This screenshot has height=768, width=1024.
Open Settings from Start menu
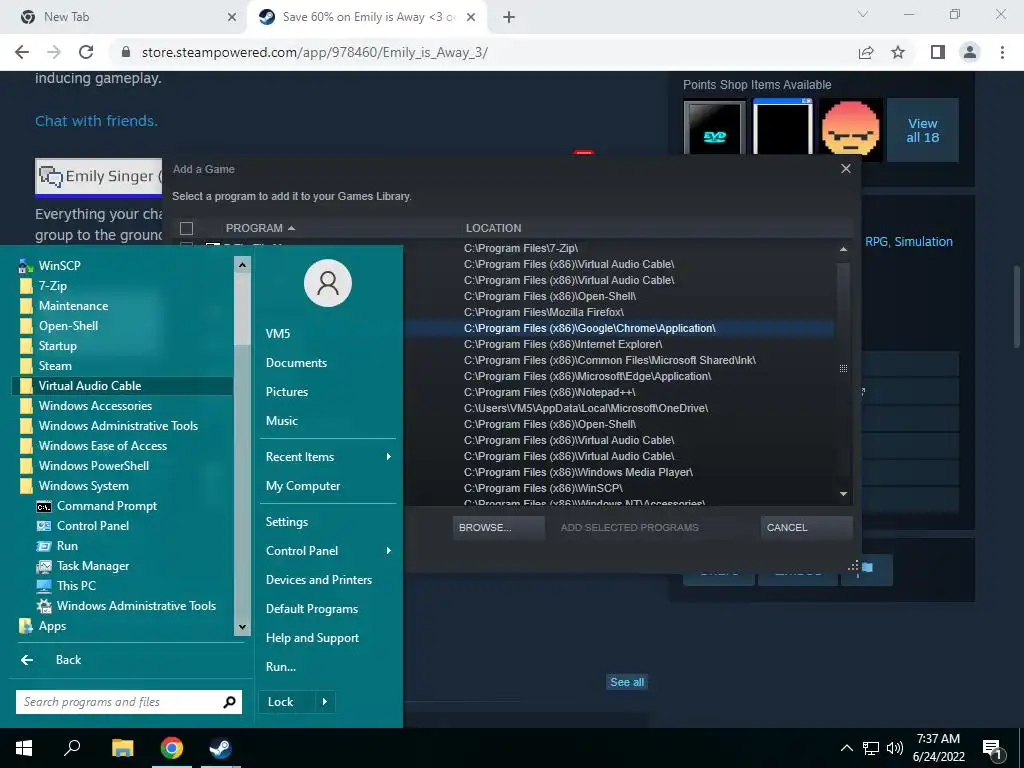287,522
